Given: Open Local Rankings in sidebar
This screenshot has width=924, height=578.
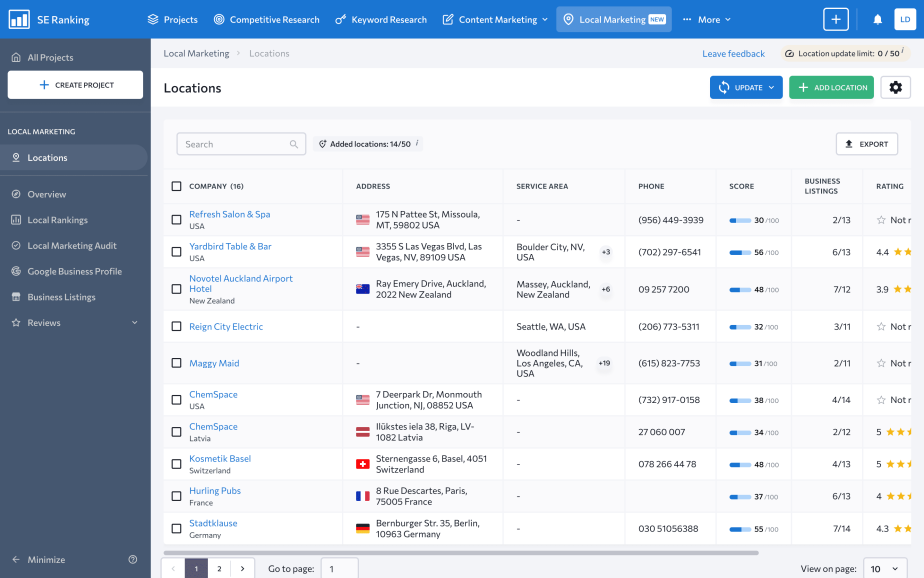Looking at the screenshot, I should 57,220.
